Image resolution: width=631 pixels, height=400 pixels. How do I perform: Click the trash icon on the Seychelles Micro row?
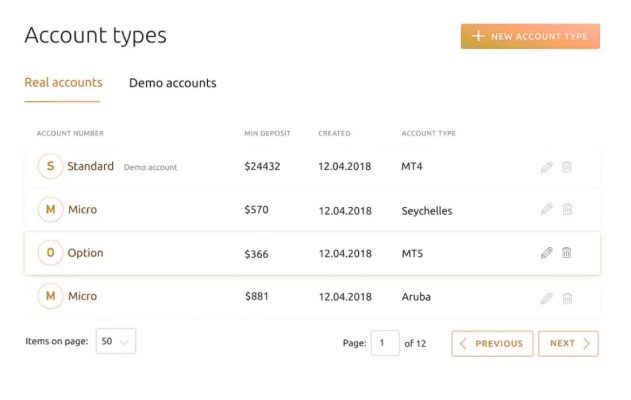click(x=567, y=210)
